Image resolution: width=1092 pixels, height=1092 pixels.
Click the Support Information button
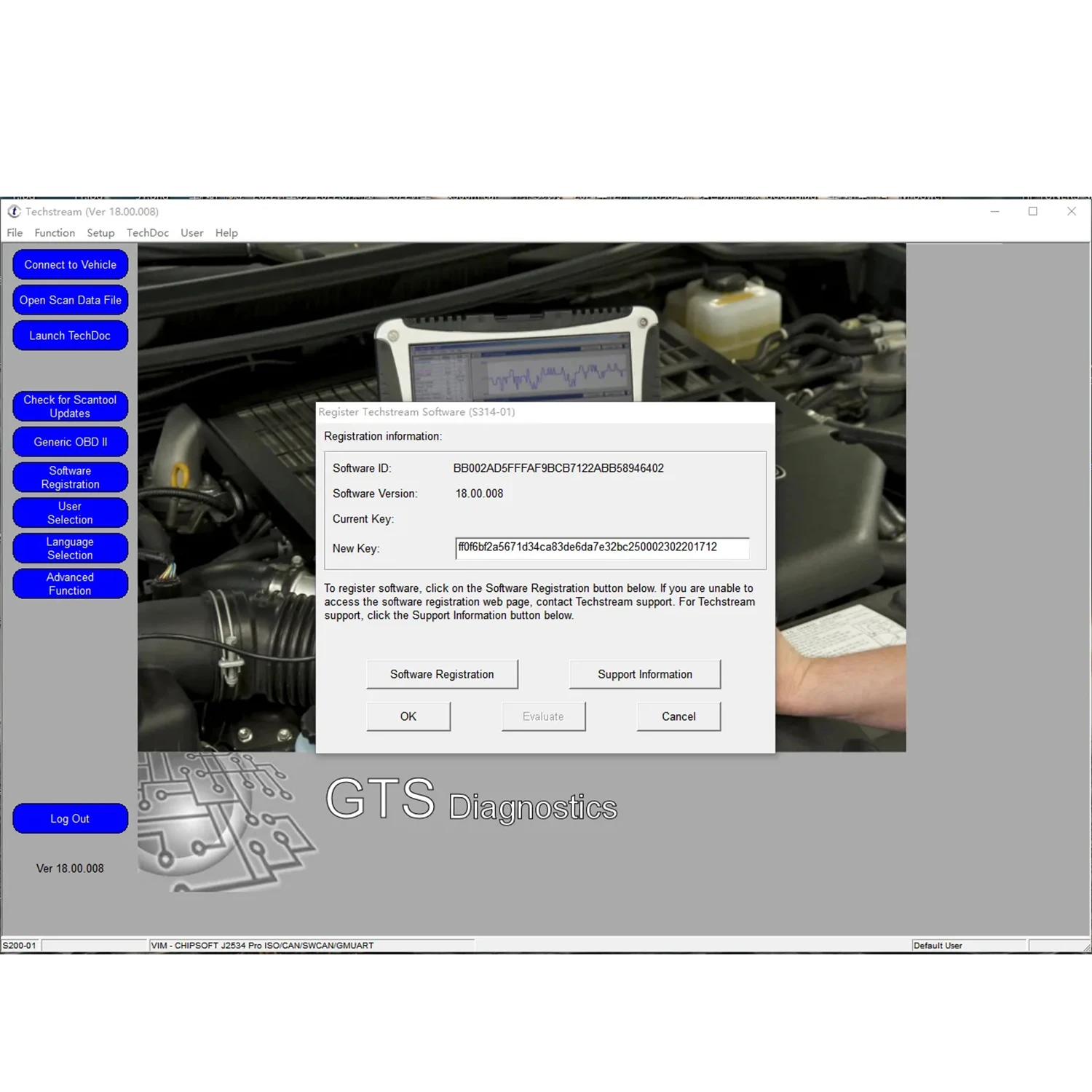coord(645,674)
